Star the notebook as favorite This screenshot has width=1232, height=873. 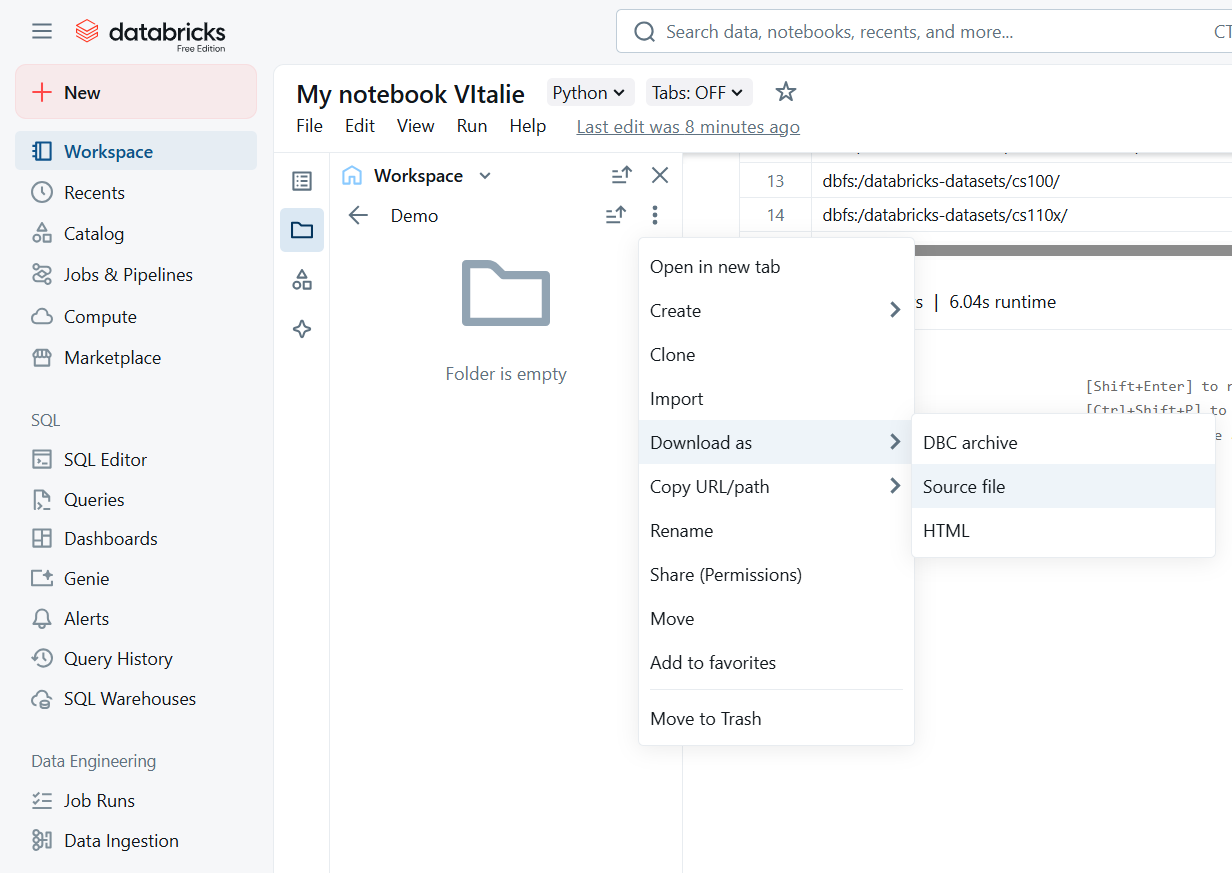786,92
